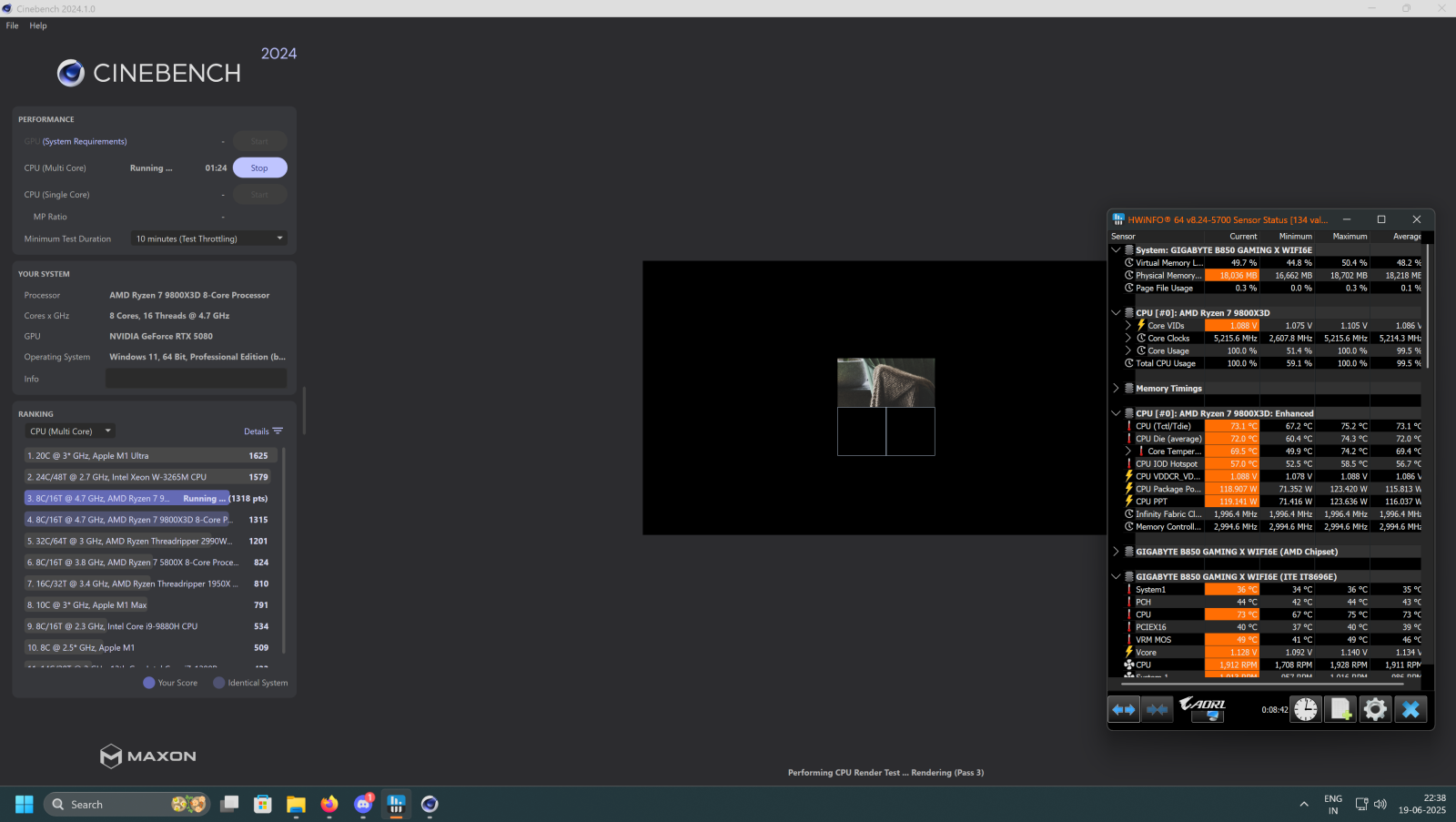Click the ranking list vertical scrollbar

pos(284,550)
